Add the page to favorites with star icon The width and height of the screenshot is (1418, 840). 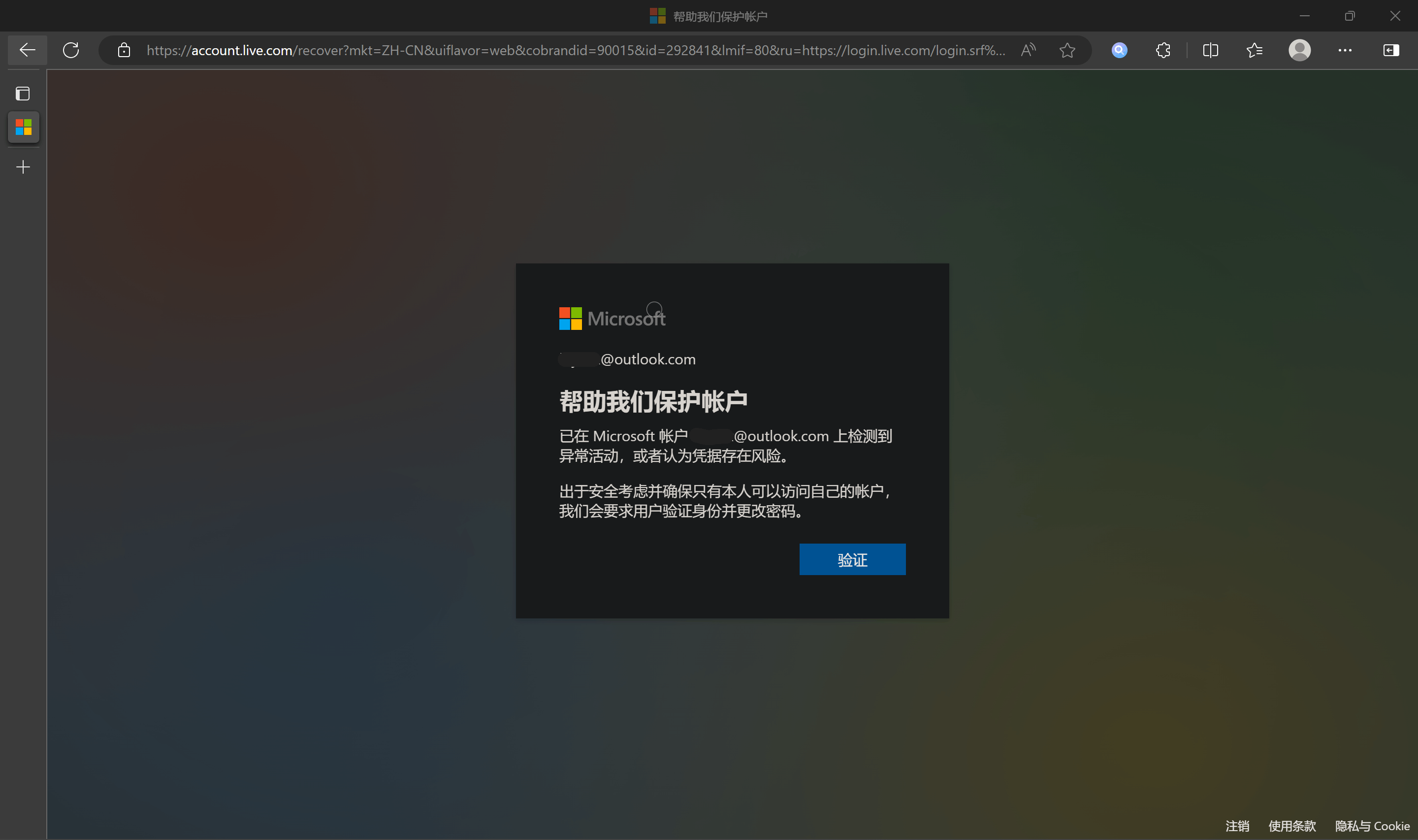(1067, 50)
